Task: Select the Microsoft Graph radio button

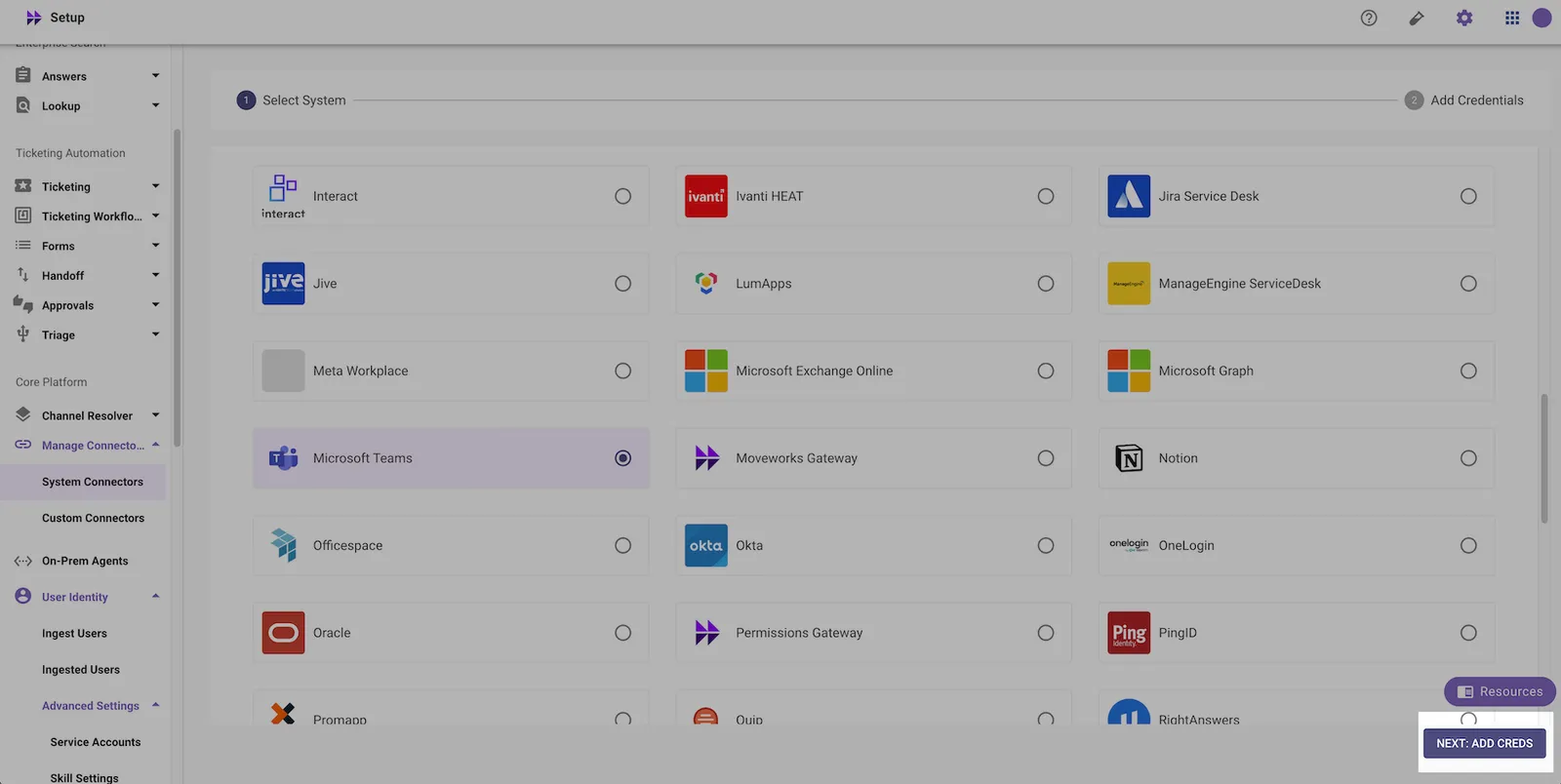Action: coord(1468,371)
